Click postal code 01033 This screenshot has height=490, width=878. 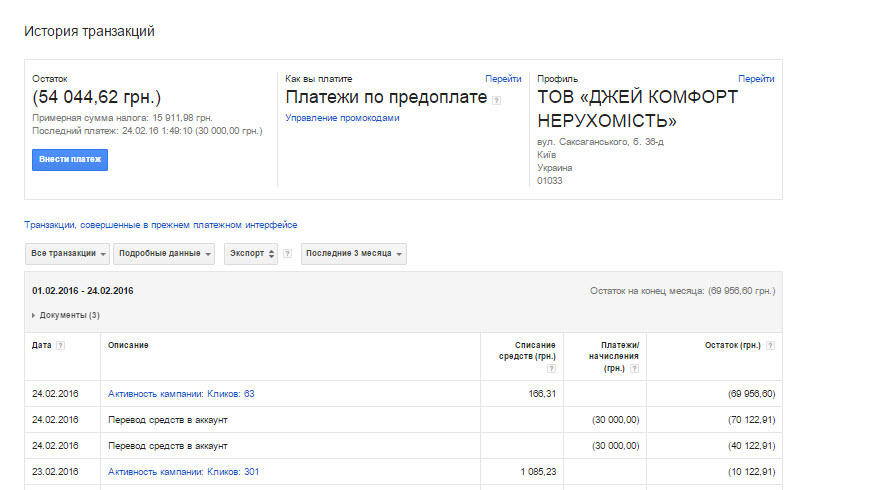(549, 180)
